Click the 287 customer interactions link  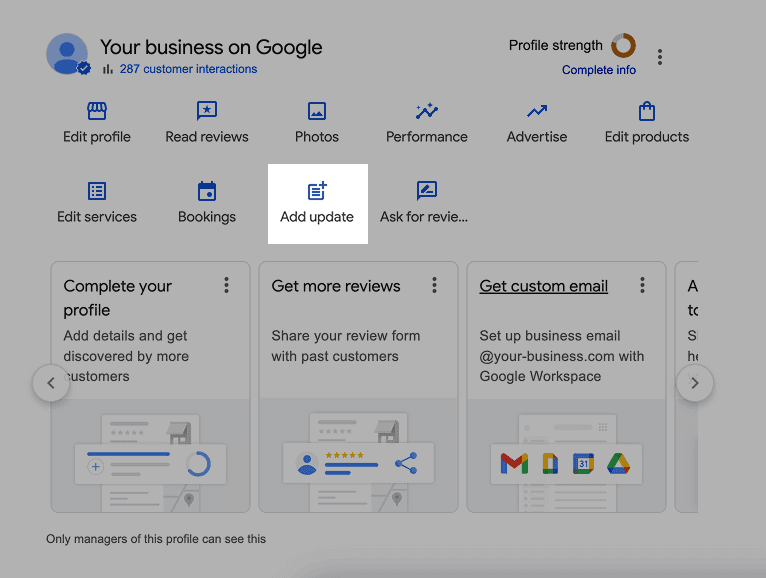click(188, 69)
